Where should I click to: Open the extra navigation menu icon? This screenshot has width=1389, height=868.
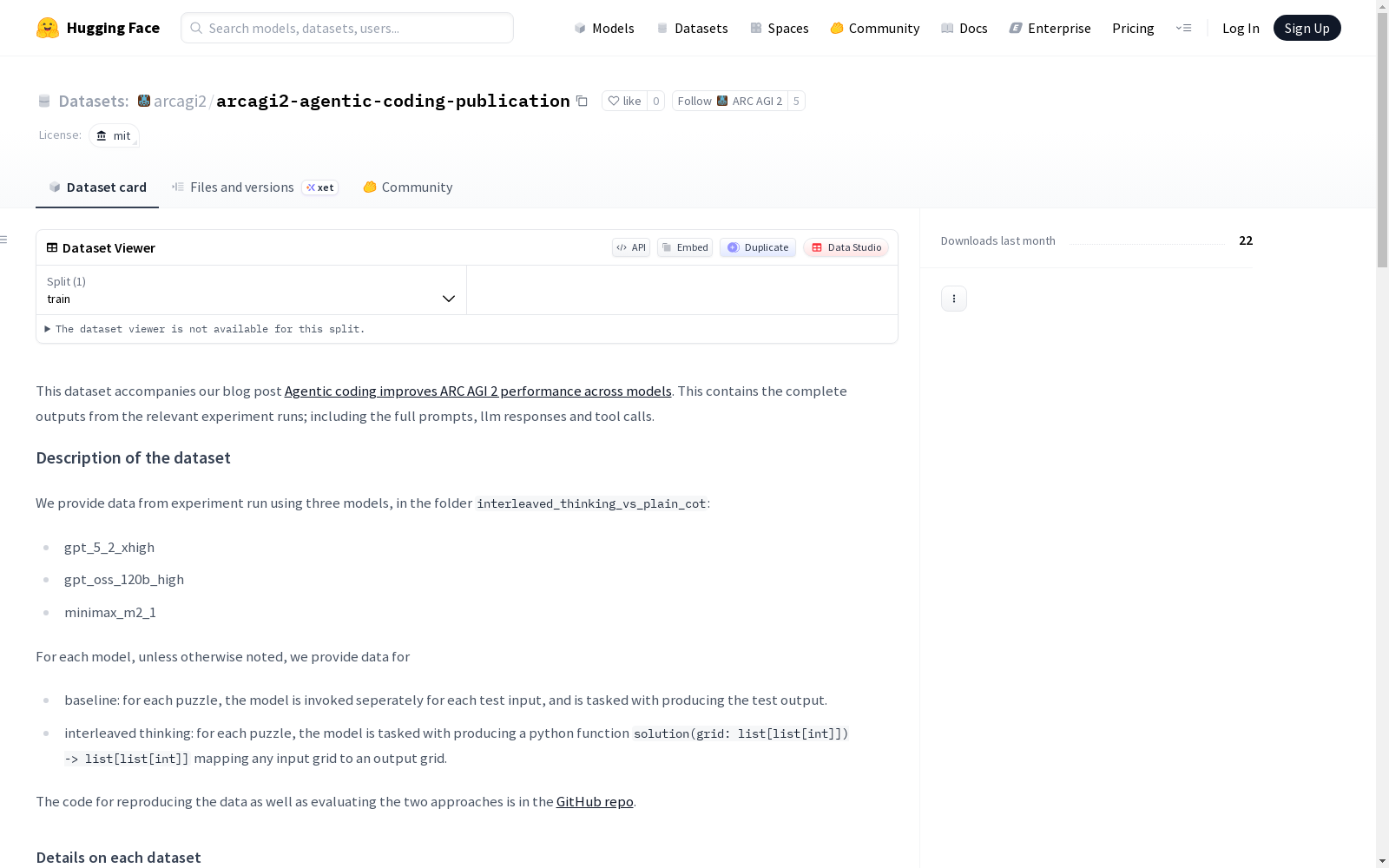(1183, 28)
